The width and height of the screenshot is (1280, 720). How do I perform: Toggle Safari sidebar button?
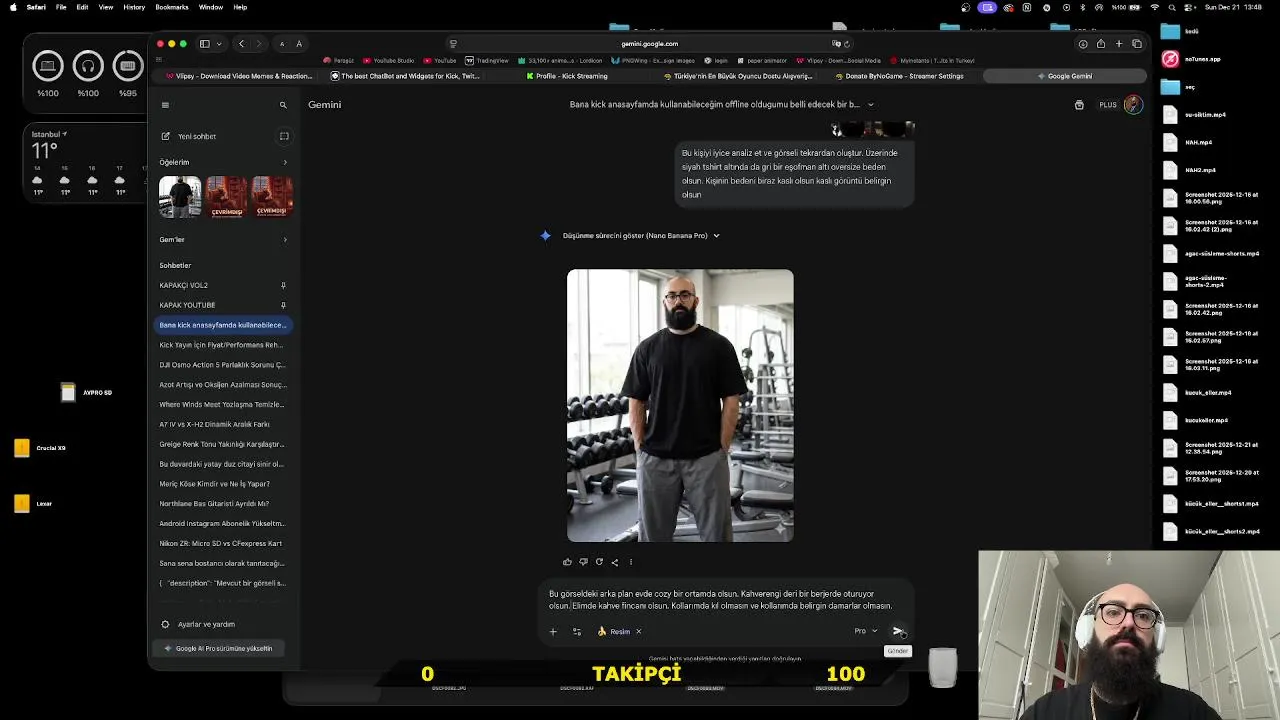[x=204, y=44]
